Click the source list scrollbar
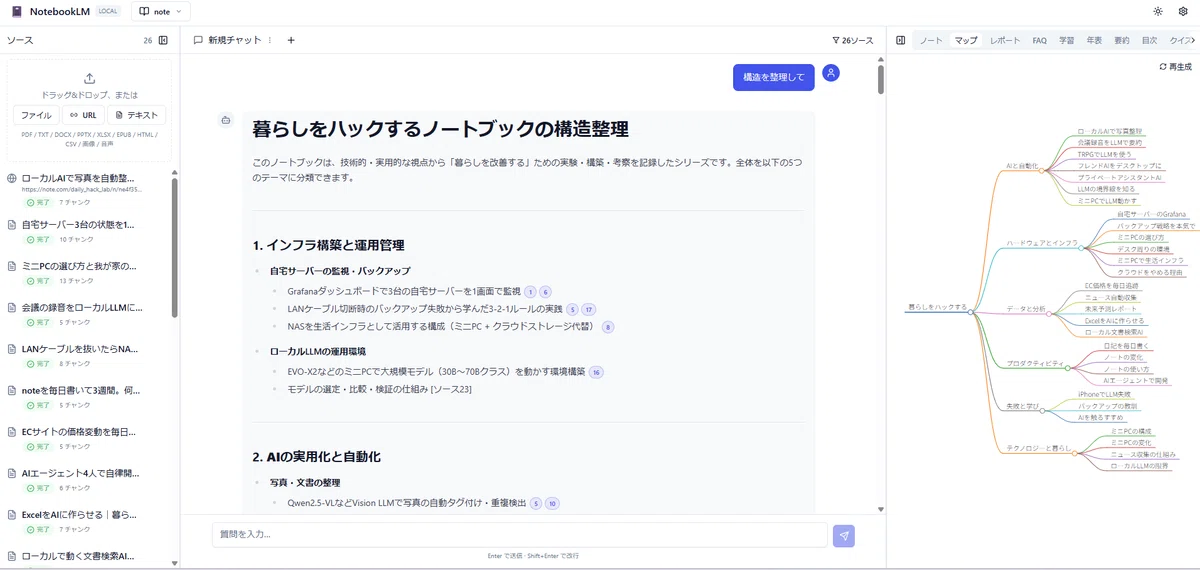 [x=175, y=250]
